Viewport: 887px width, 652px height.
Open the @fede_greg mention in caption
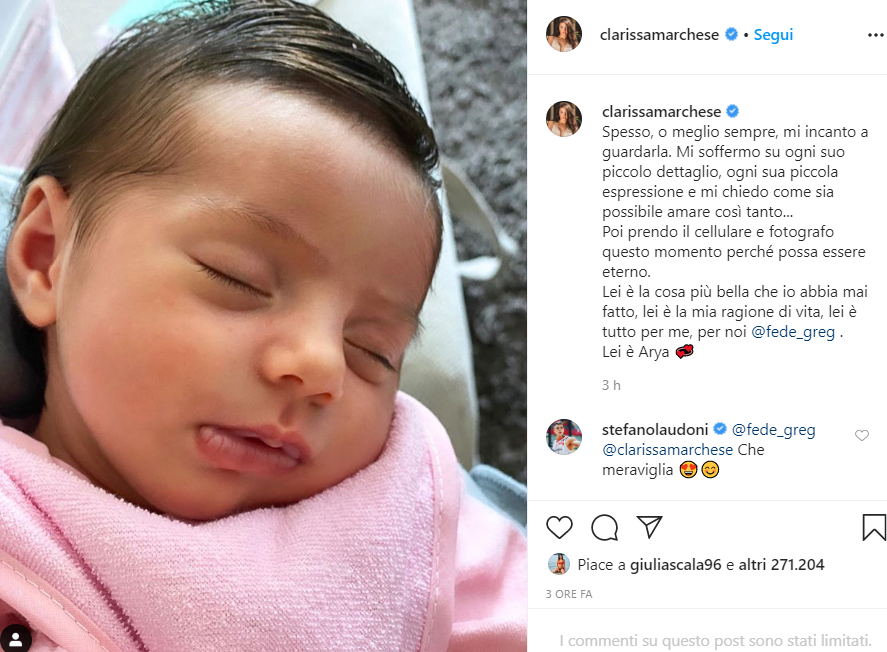tap(793, 332)
